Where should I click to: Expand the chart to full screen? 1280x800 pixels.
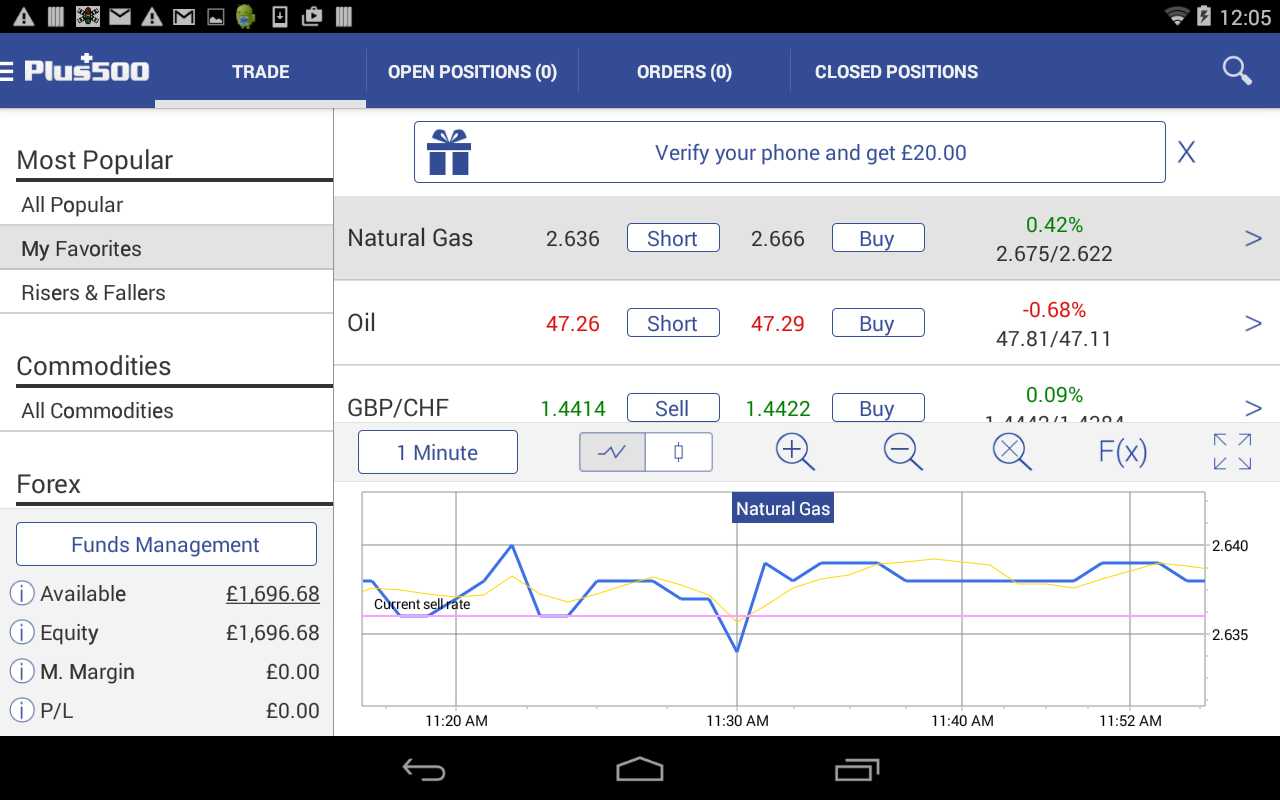tap(1232, 451)
